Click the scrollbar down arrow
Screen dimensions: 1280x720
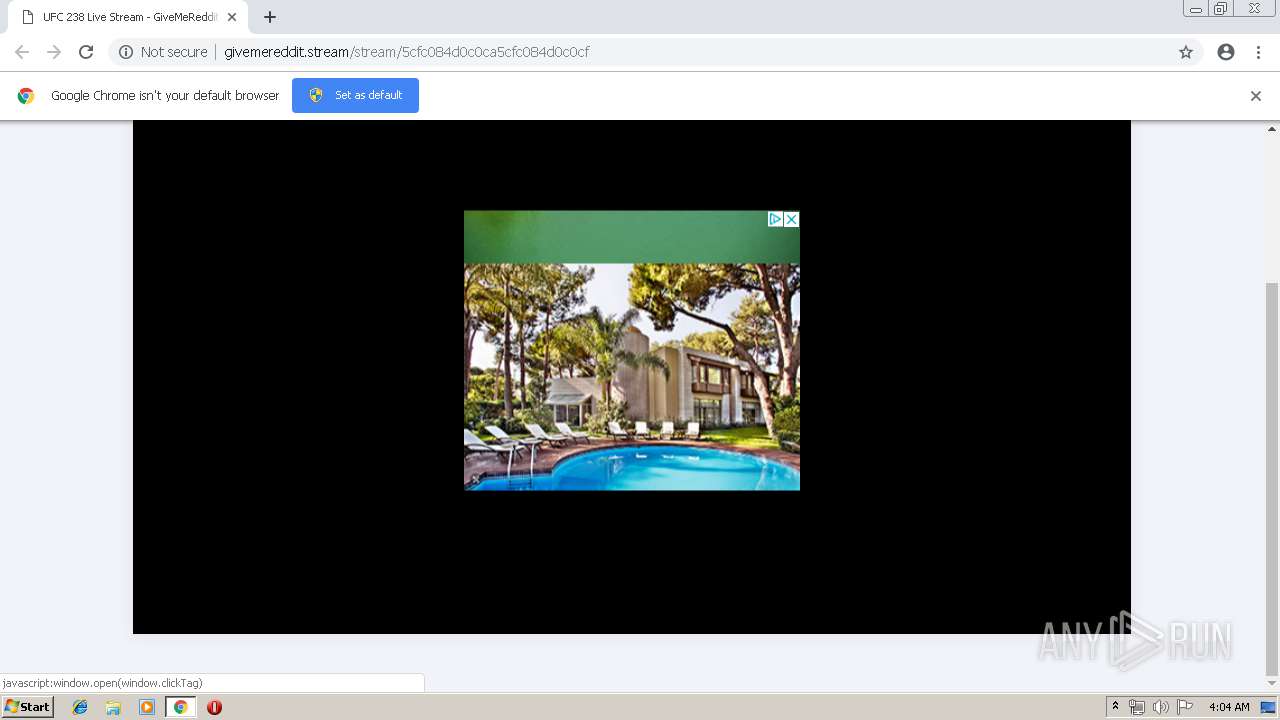point(1272,684)
